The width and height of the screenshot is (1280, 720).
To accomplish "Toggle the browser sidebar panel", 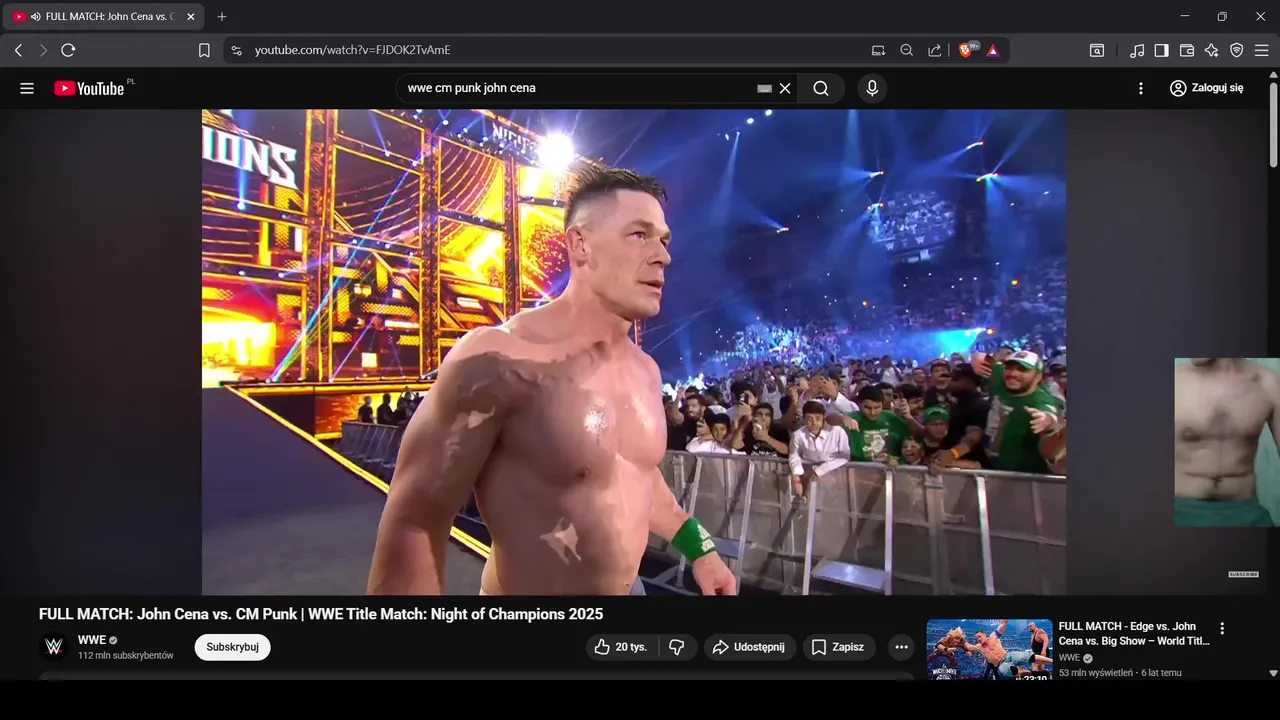I will (1161, 50).
